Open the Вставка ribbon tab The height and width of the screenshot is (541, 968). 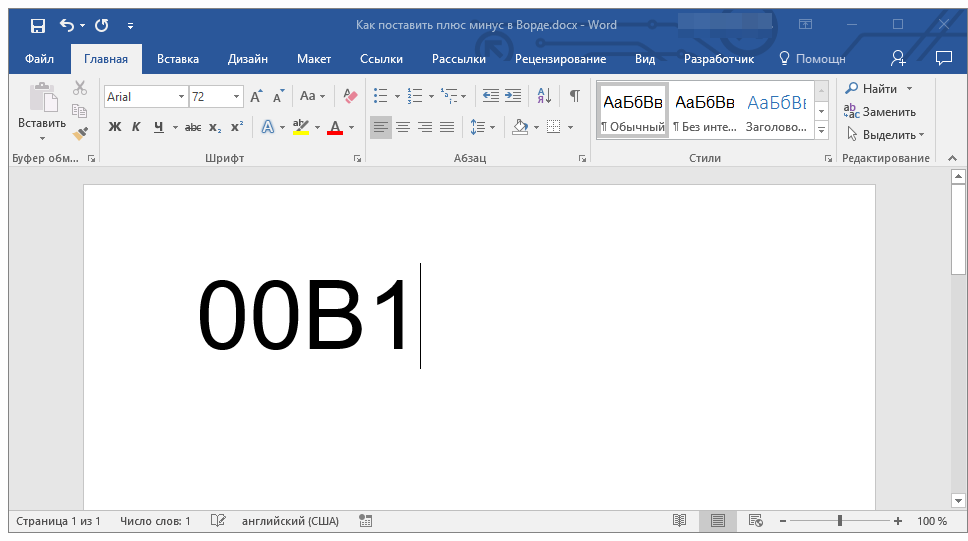click(178, 59)
